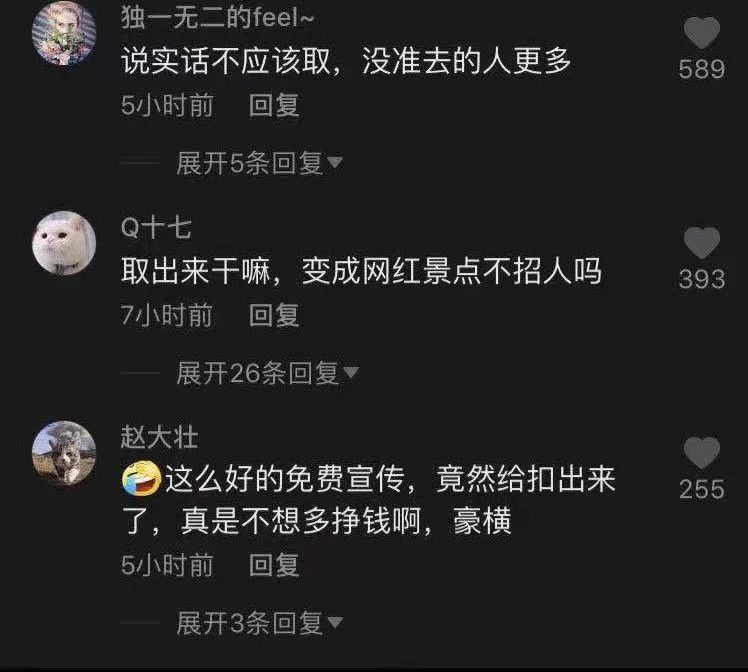
Task: Expand 3 replies under 赵大壮 comment
Action: (259, 623)
